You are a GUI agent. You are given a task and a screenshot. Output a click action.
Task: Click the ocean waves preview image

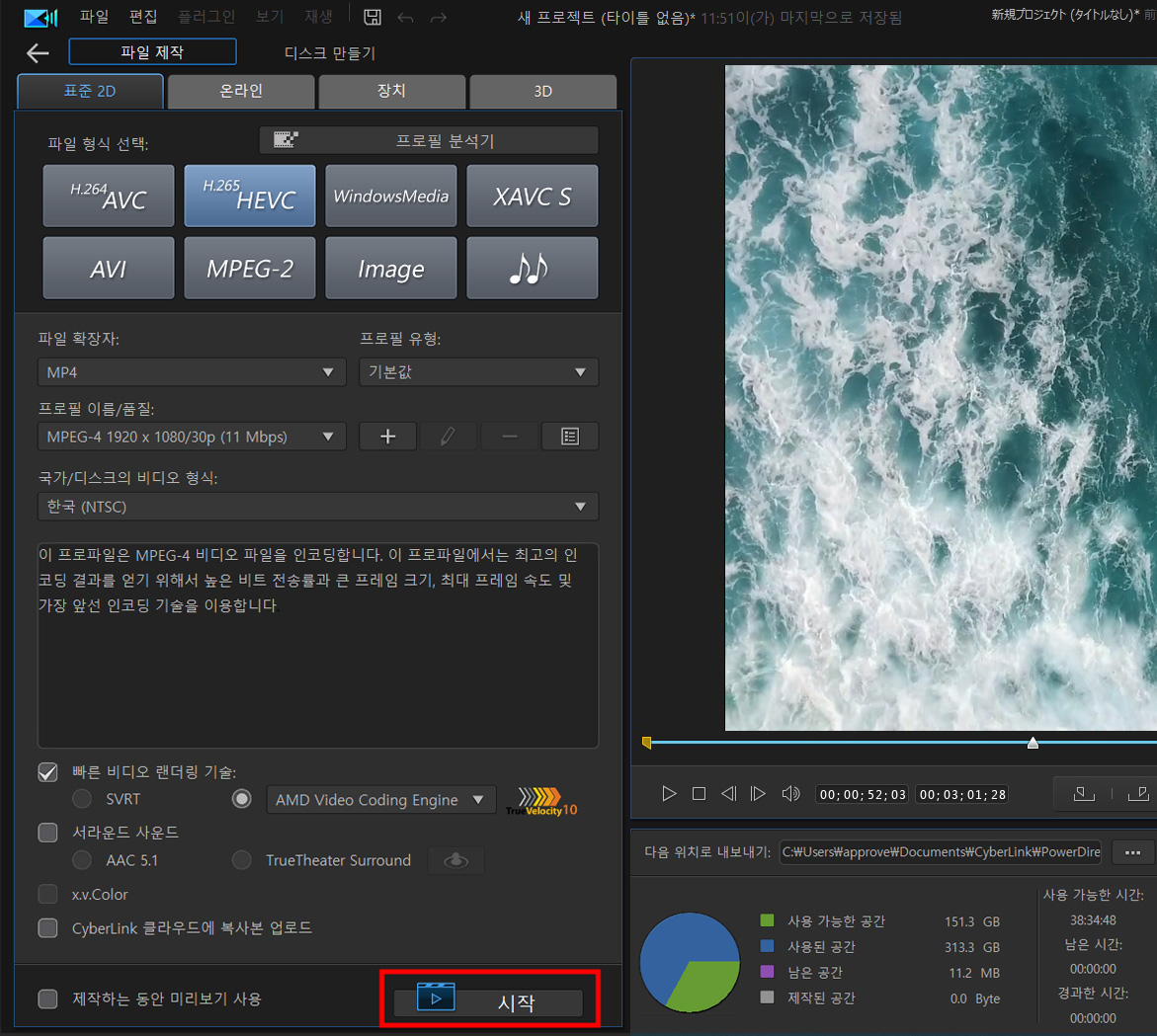click(941, 397)
